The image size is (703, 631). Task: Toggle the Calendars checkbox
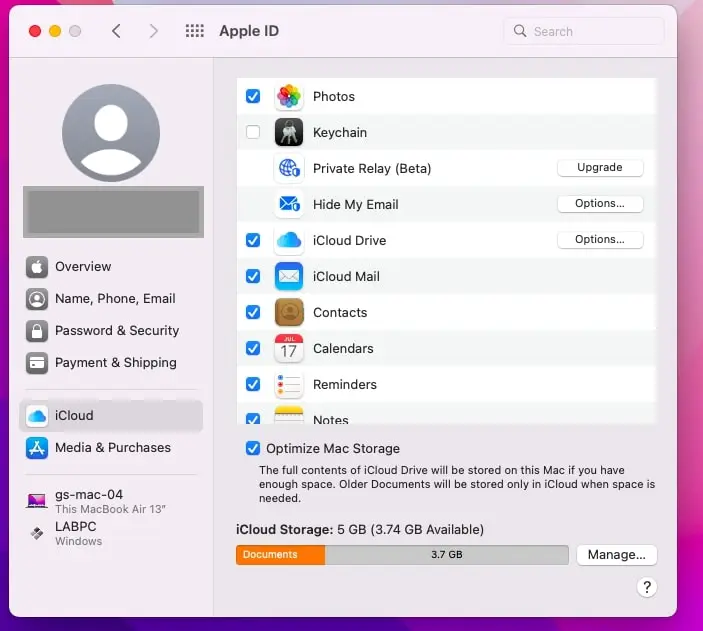pyautogui.click(x=253, y=348)
